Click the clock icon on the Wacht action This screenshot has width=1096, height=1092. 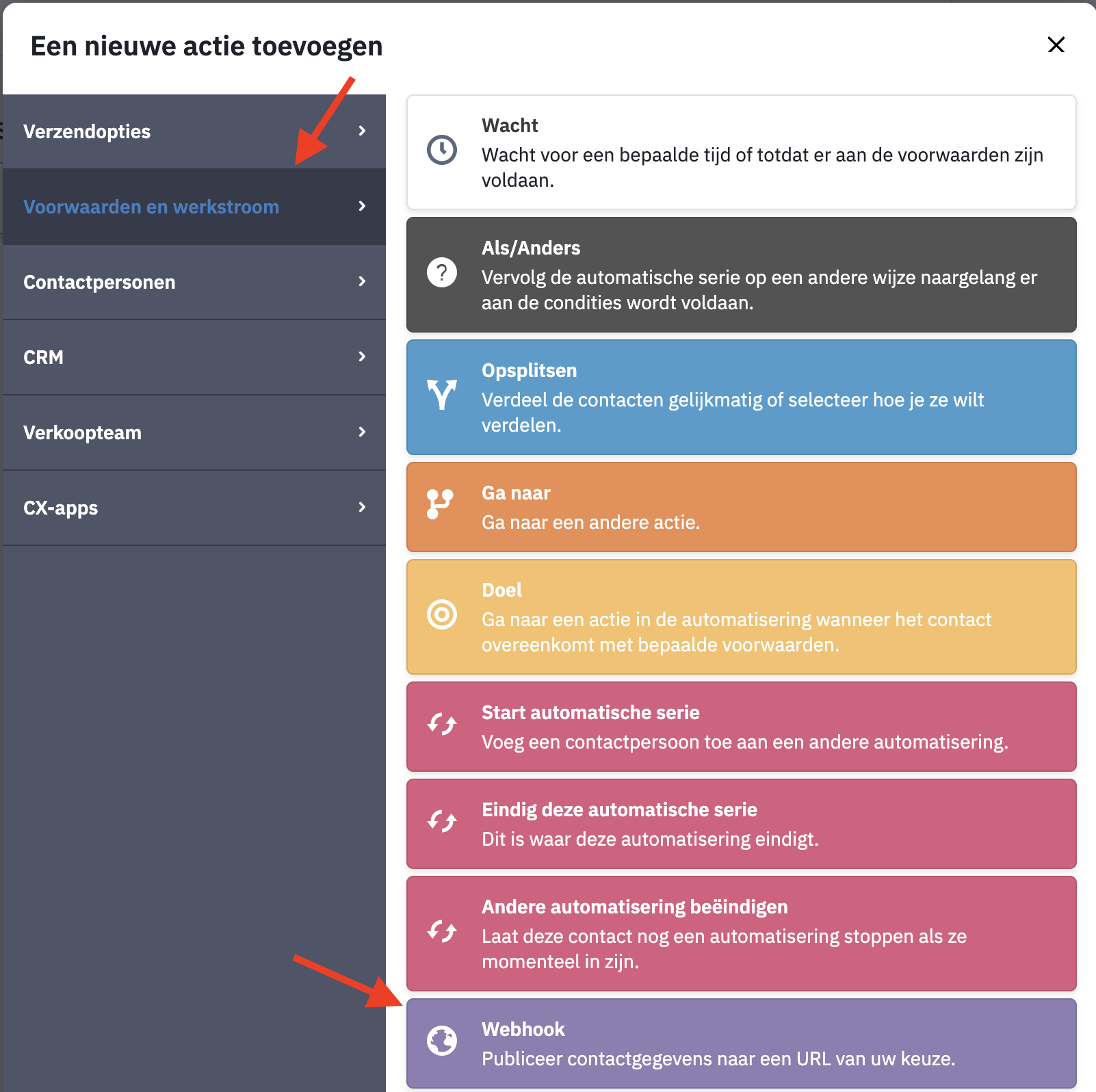point(442,150)
